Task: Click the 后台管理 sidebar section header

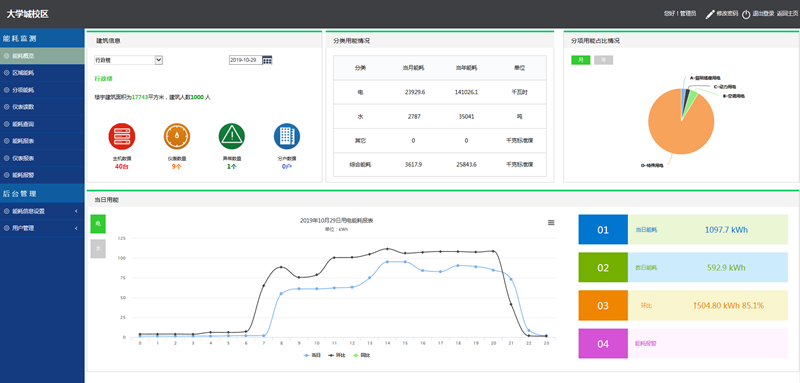Action: pyautogui.click(x=42, y=194)
